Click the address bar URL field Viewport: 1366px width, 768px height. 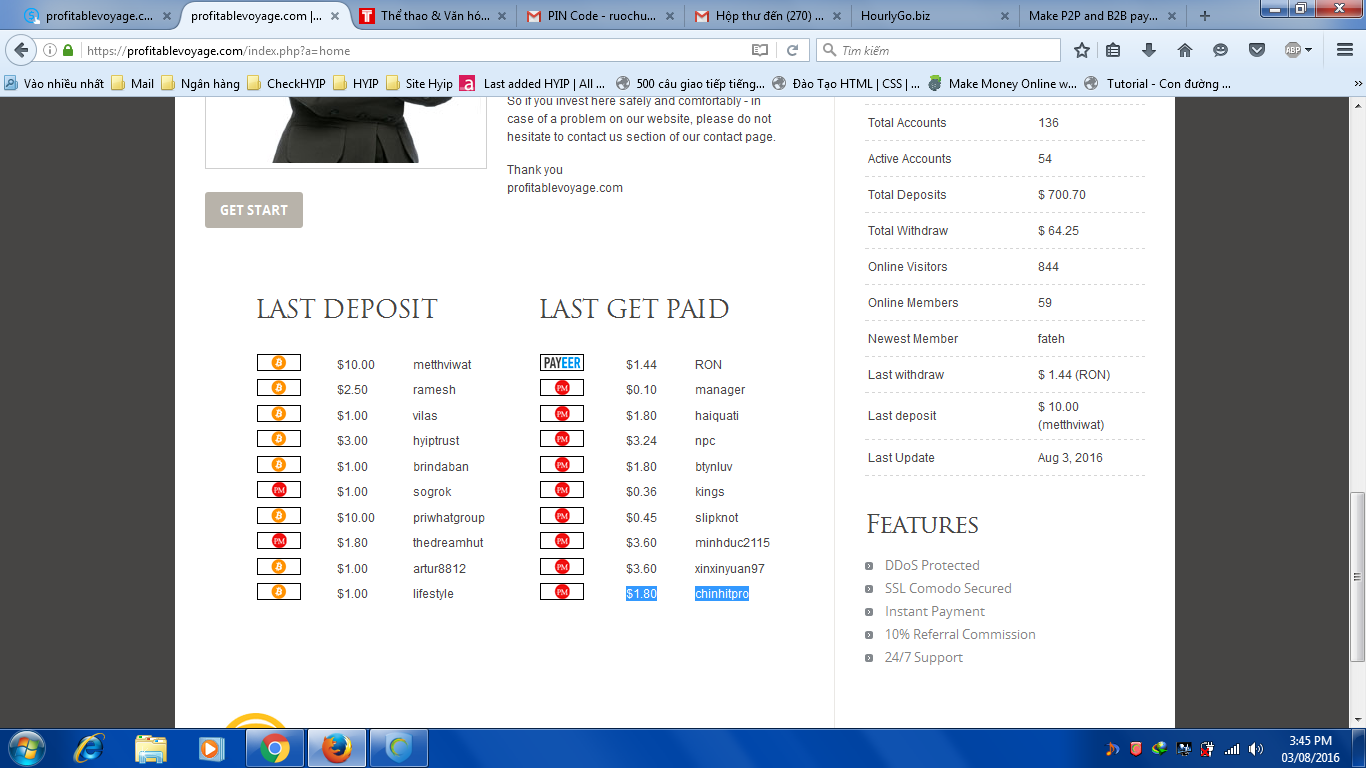tap(415, 50)
